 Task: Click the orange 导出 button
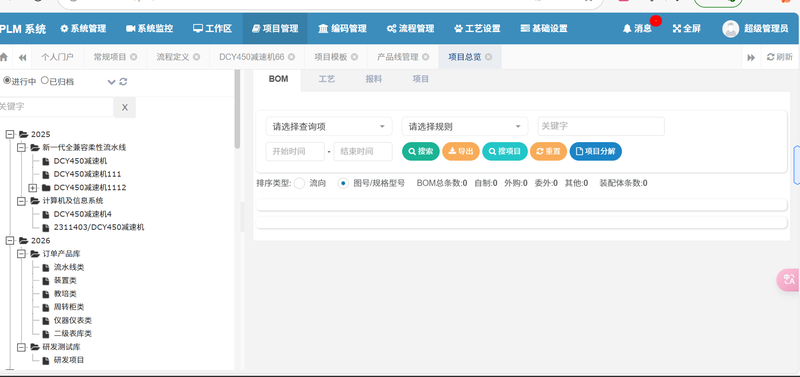pyautogui.click(x=461, y=152)
